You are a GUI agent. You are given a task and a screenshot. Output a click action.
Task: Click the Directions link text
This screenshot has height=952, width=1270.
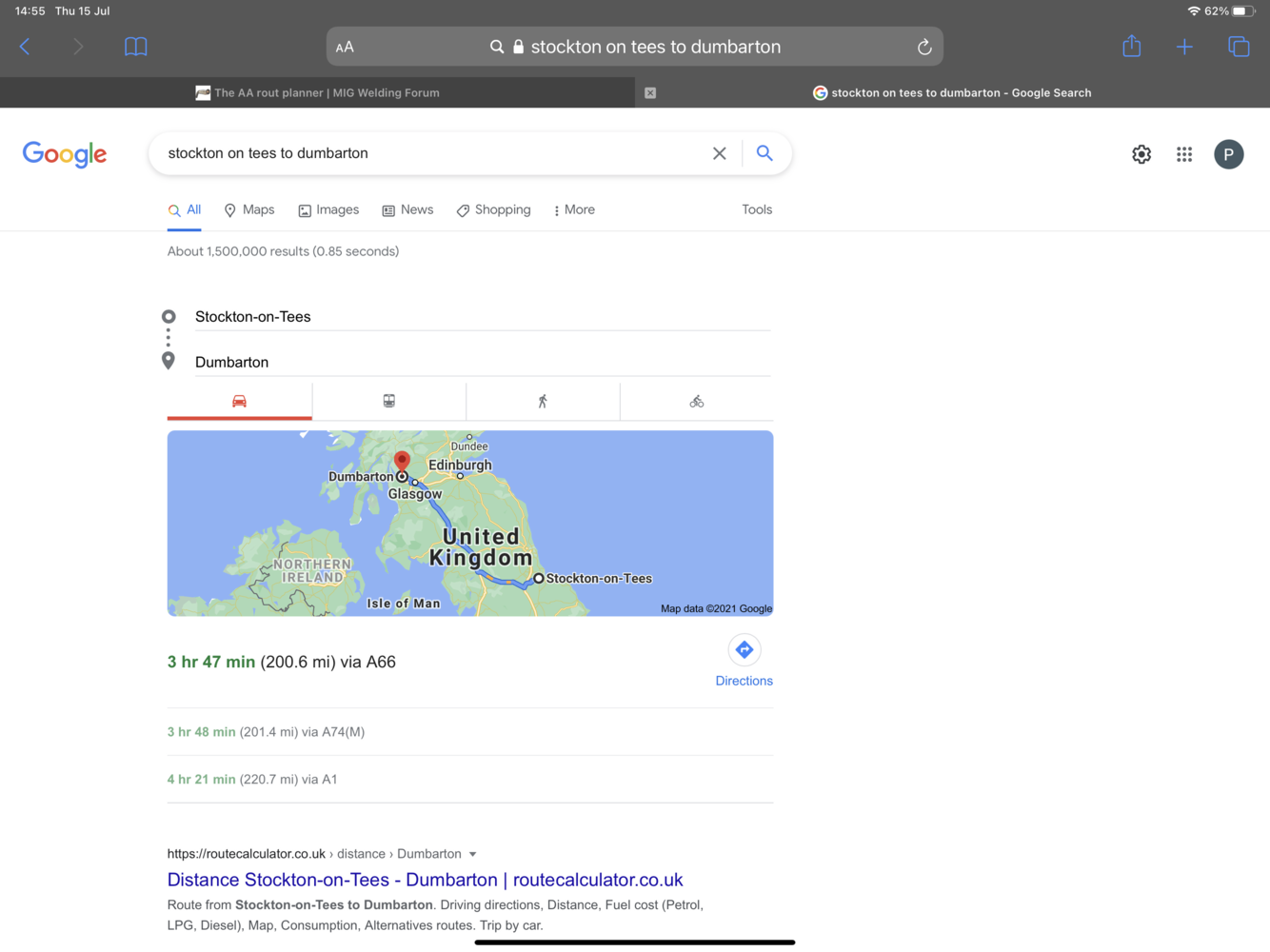tap(744, 681)
